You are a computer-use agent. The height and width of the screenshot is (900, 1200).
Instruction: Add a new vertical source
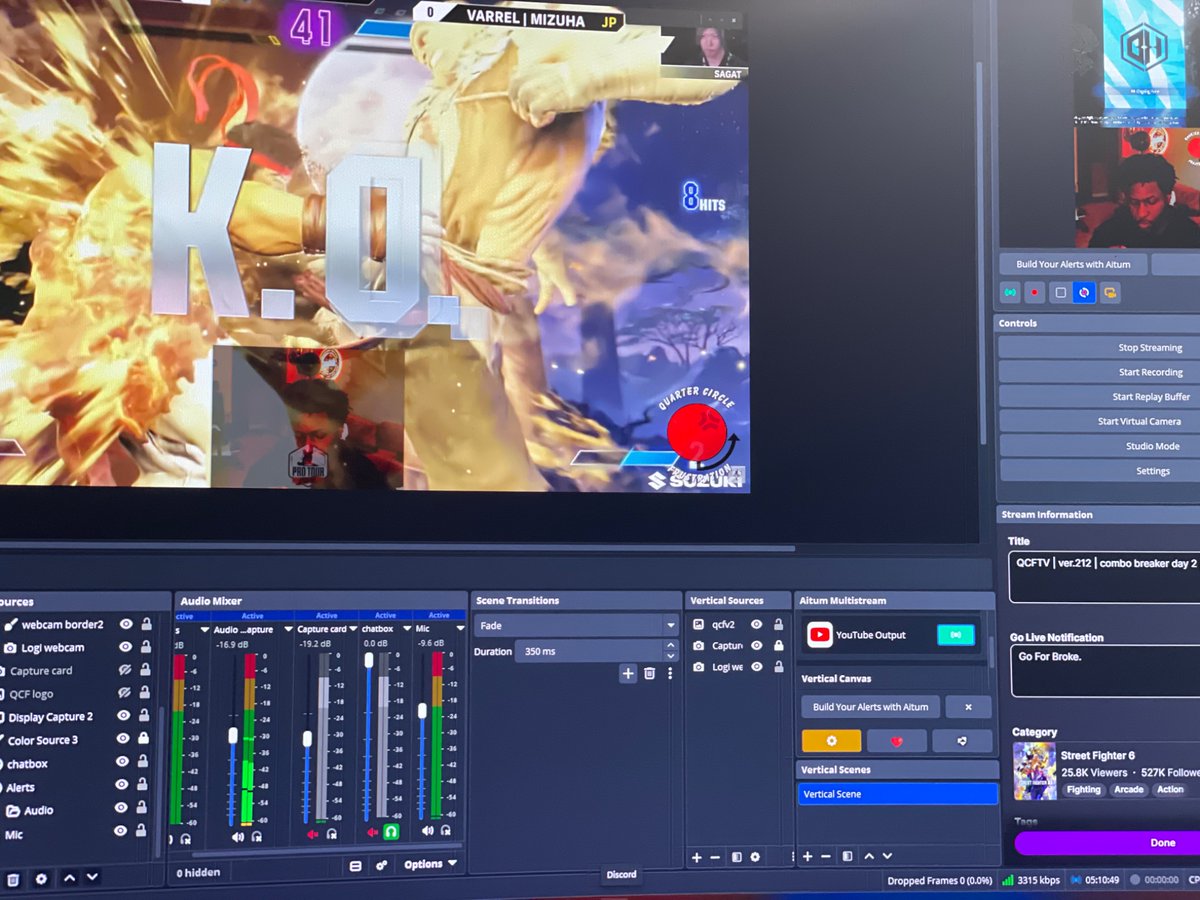pos(697,857)
